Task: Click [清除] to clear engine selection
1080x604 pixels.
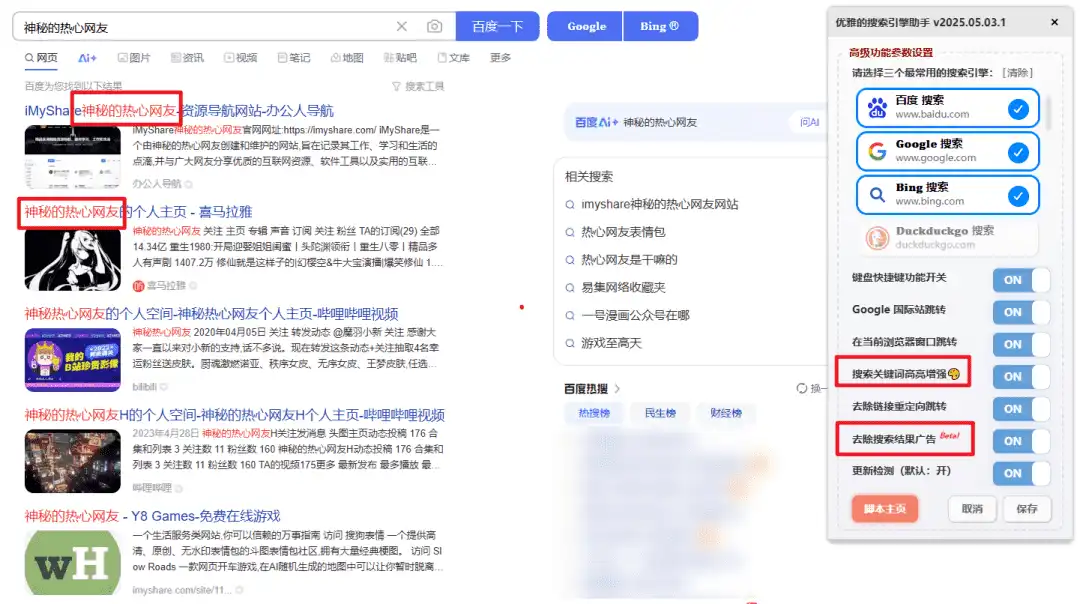Action: 1017,73
